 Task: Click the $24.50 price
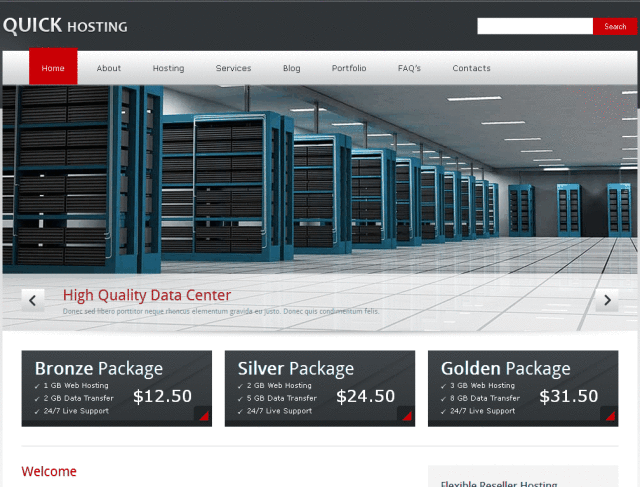point(366,396)
